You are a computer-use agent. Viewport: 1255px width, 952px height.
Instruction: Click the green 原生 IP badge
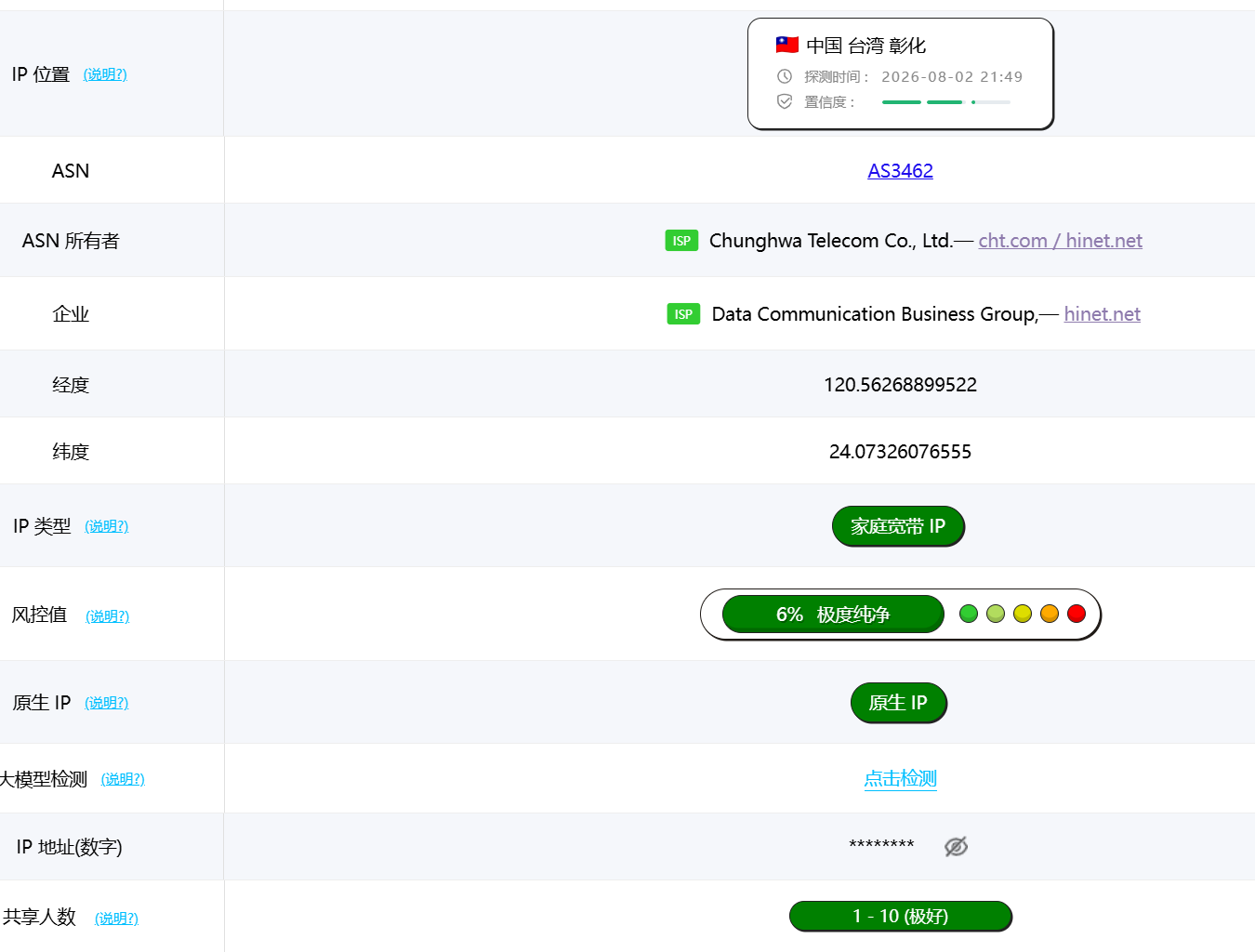pyautogui.click(x=898, y=703)
